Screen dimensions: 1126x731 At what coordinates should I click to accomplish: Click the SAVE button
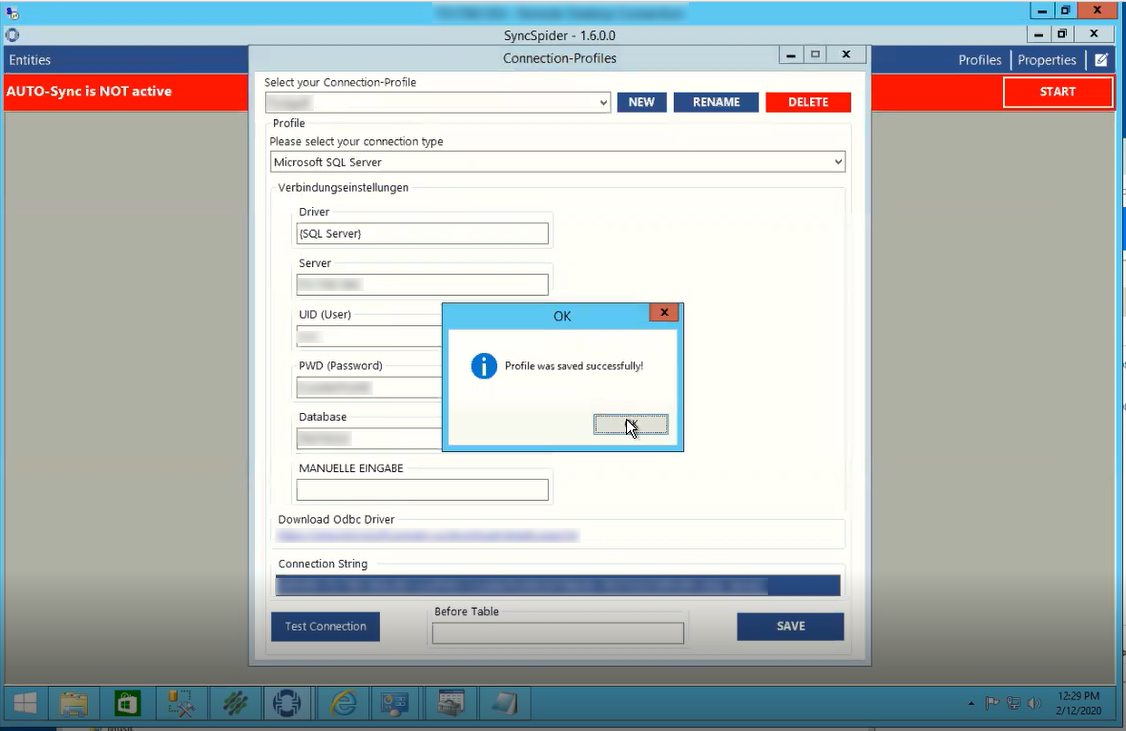click(790, 626)
